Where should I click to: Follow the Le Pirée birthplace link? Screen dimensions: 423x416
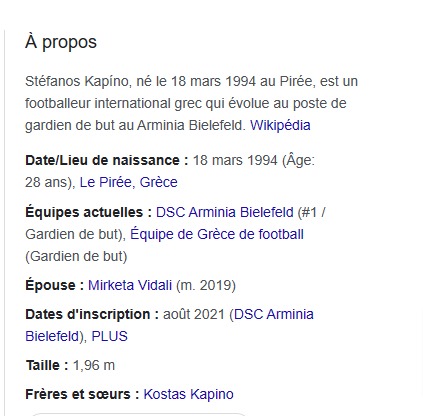point(105,182)
